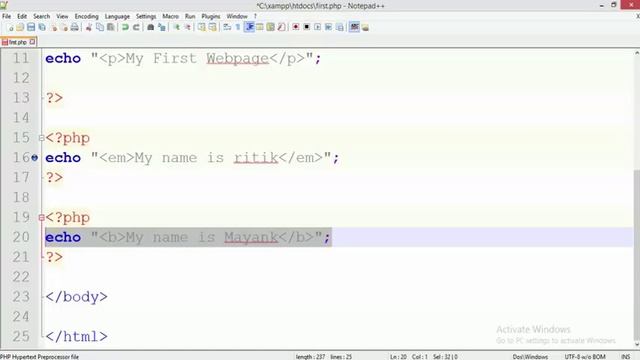Click the Zoom In toolbar icon
640x360 pixels.
(176, 27)
